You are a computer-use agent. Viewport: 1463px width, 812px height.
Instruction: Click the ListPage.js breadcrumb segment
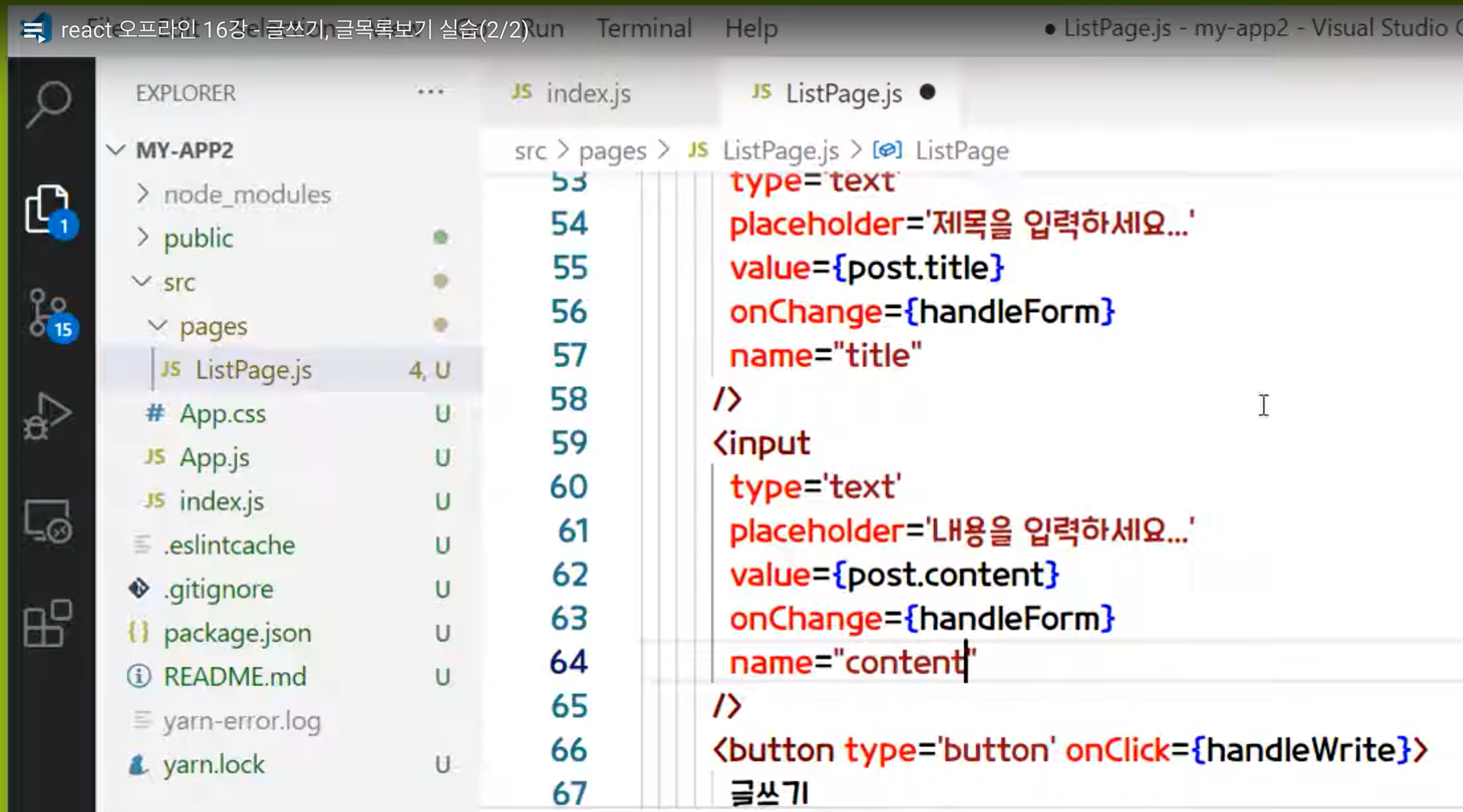click(x=781, y=151)
